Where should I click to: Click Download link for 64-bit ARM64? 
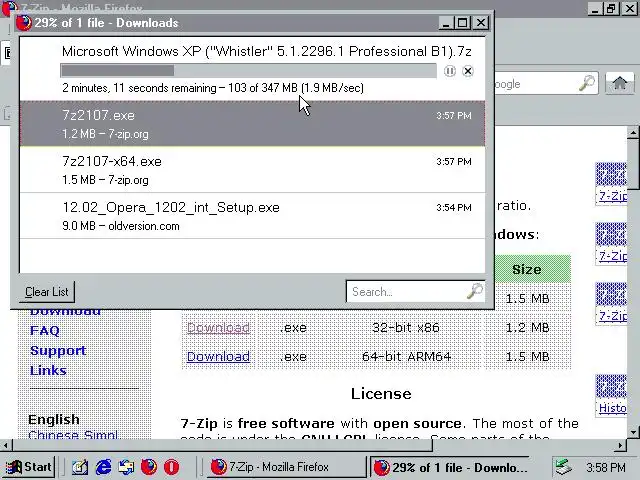[218, 357]
